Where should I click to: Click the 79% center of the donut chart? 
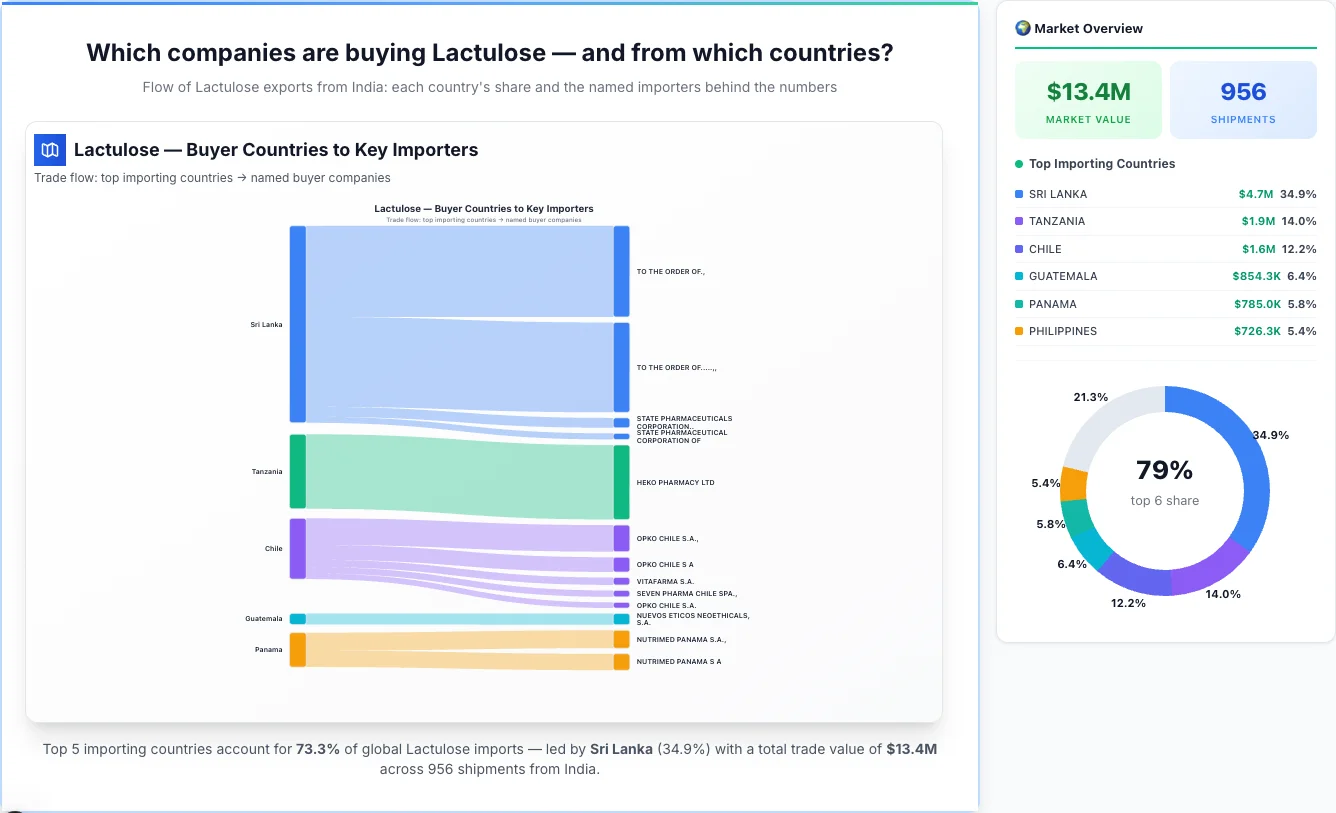coord(1164,469)
